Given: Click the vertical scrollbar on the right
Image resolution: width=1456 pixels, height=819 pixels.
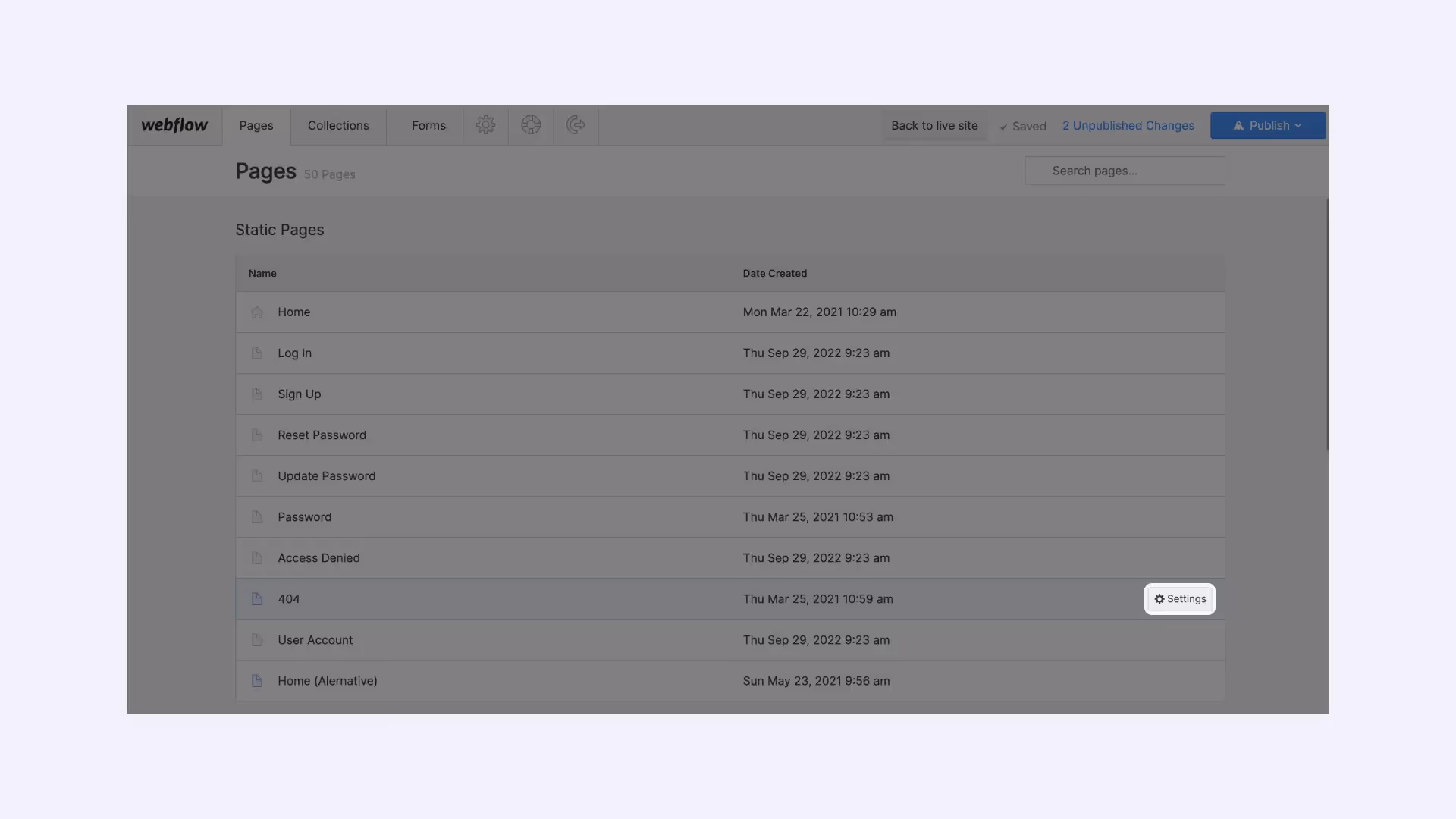Looking at the screenshot, I should (x=1327, y=326).
